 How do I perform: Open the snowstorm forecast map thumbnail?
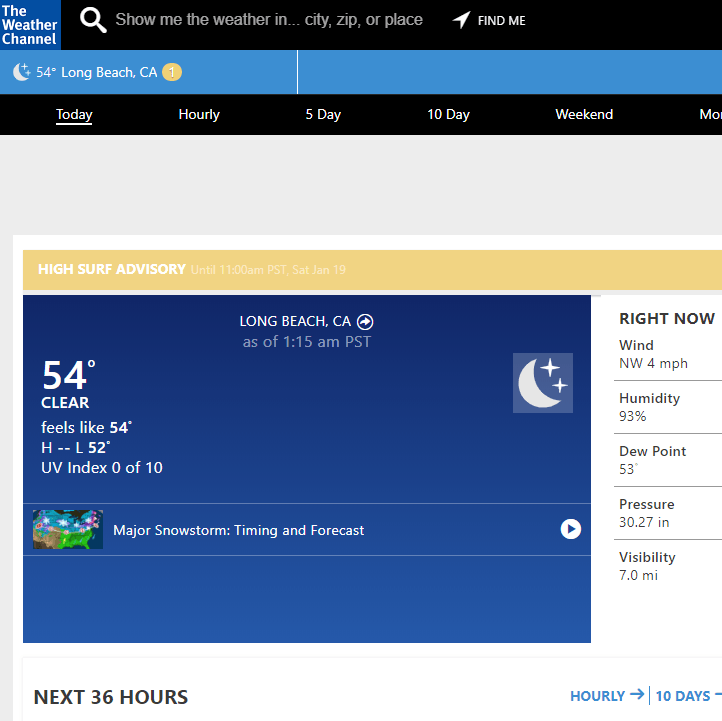click(68, 530)
